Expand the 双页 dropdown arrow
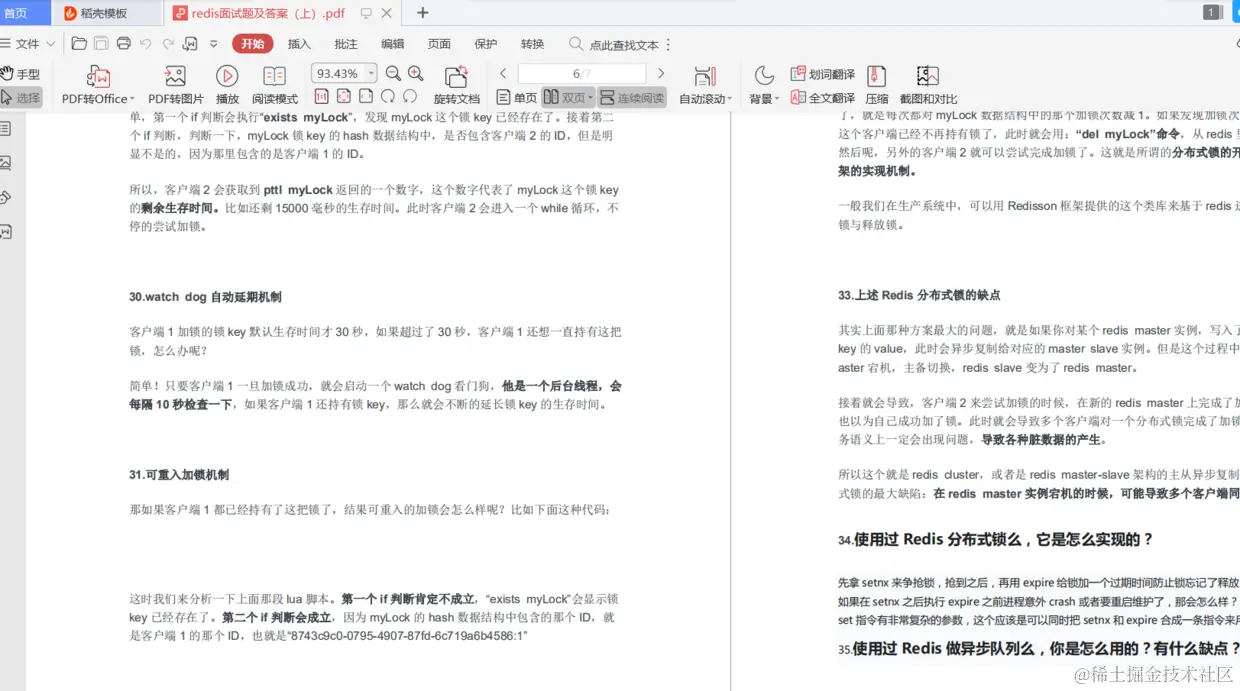 [590, 98]
